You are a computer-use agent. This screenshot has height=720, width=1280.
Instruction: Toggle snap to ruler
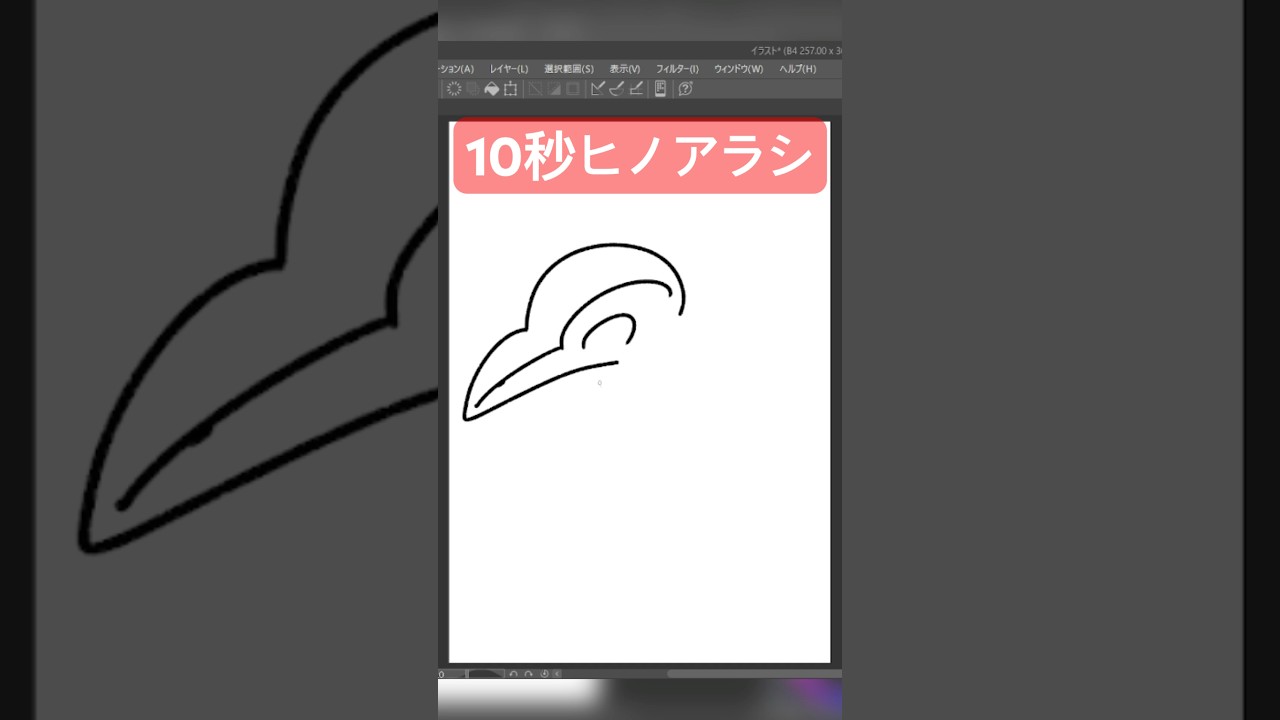point(598,88)
